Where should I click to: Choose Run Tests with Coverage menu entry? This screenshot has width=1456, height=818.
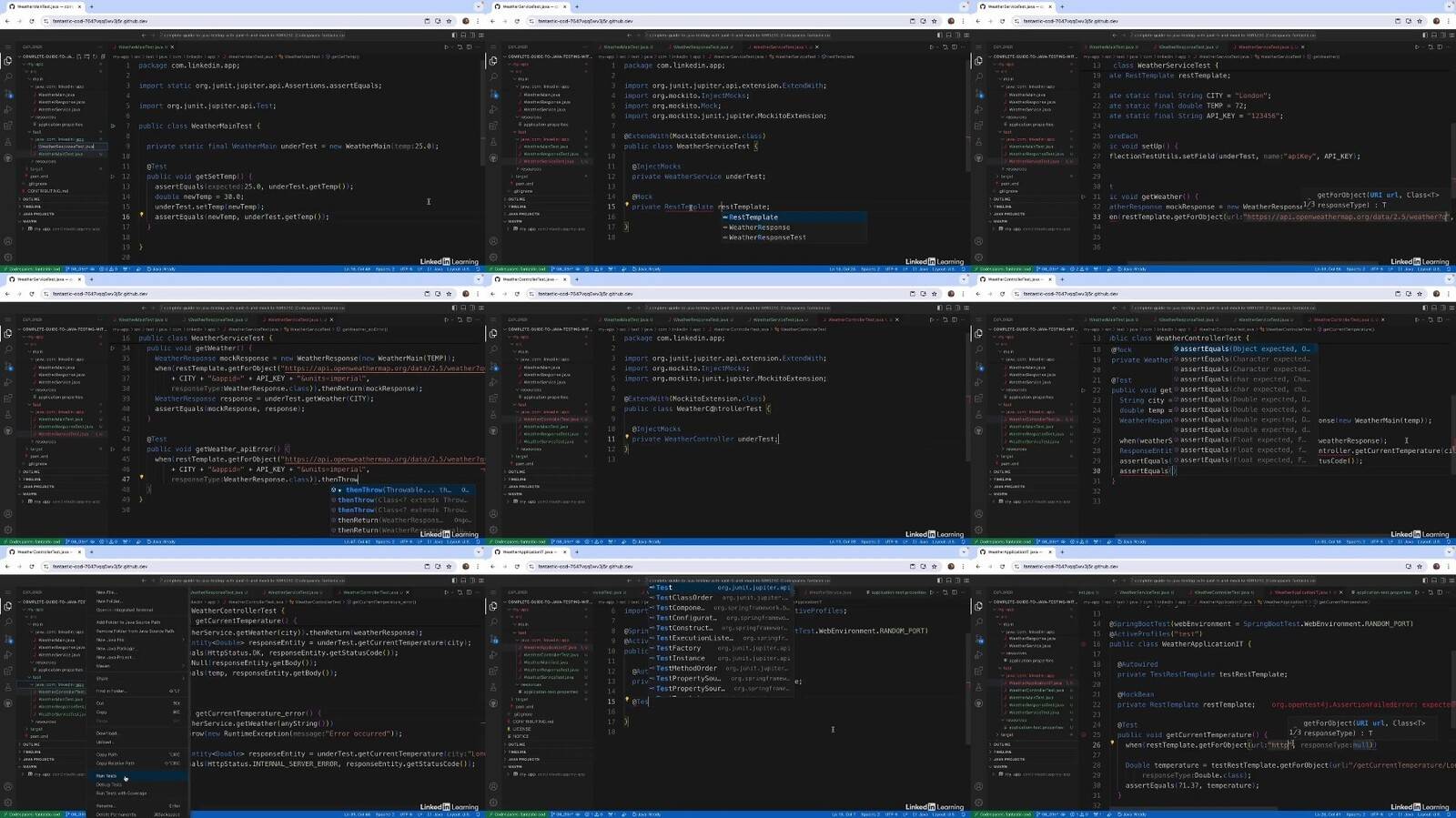pos(121,793)
